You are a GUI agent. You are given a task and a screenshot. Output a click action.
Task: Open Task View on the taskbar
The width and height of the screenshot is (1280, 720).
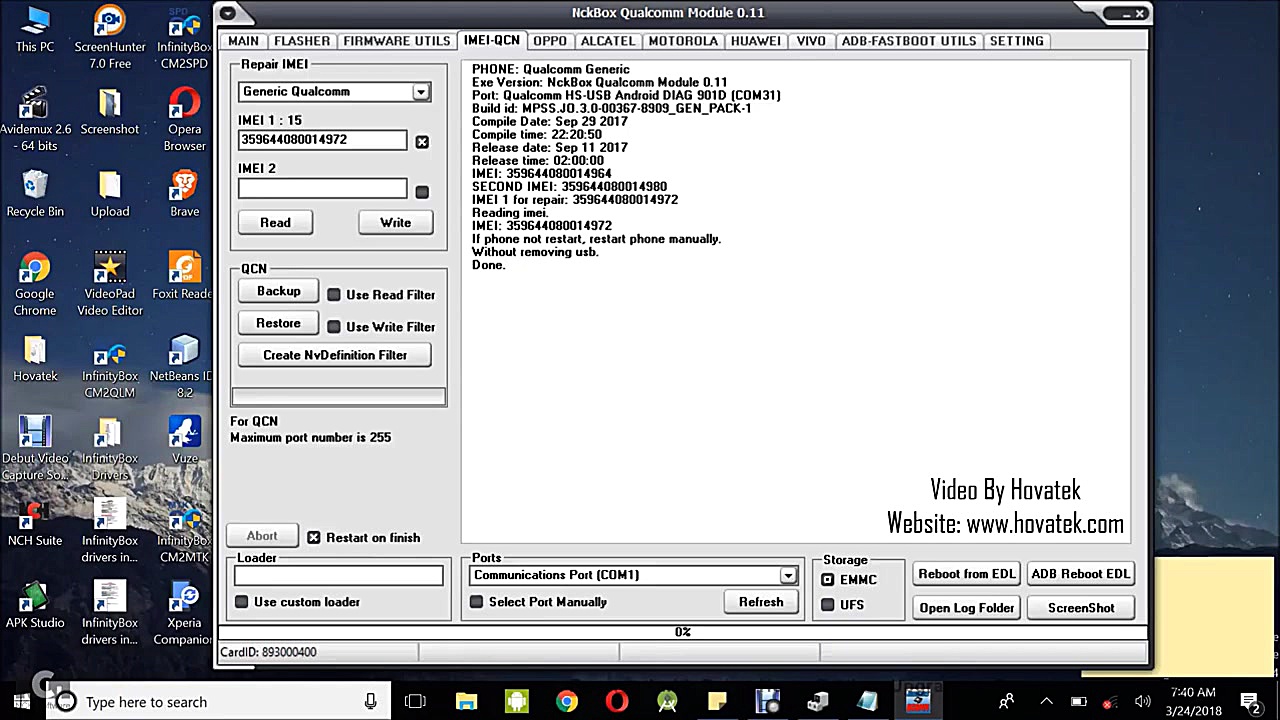pyautogui.click(x=415, y=702)
